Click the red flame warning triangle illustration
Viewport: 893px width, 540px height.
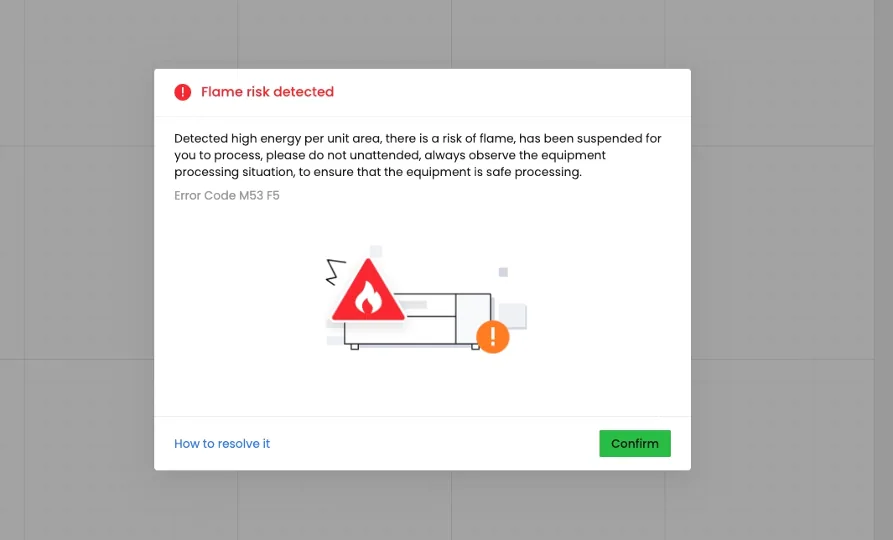368,291
